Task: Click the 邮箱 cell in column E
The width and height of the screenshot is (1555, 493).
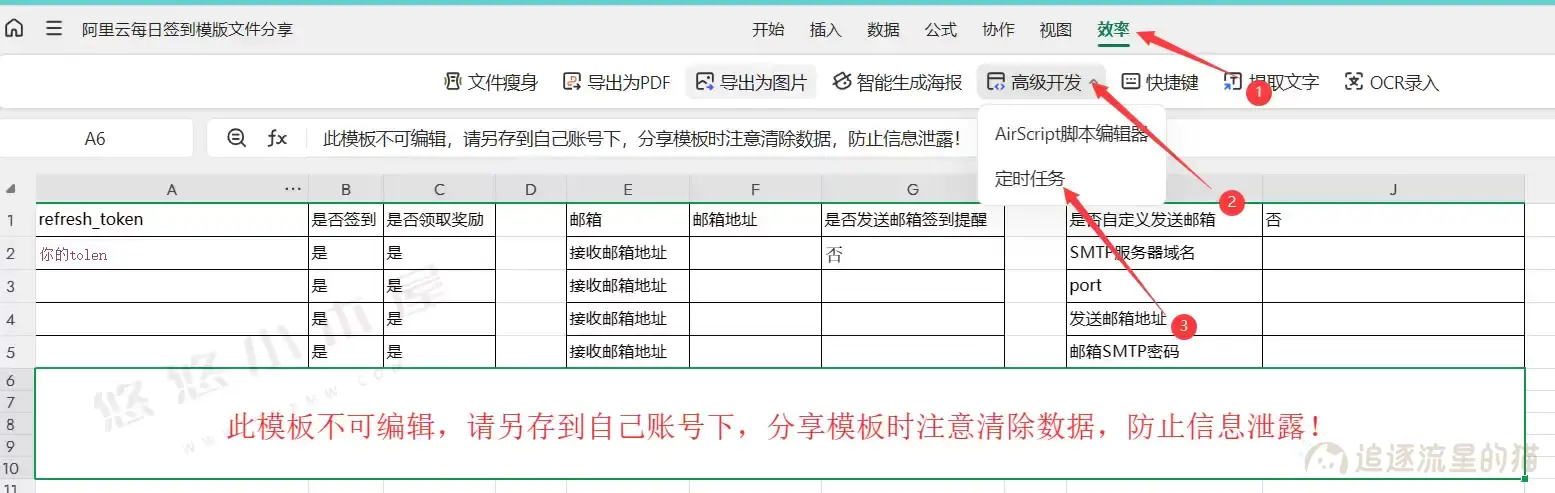Action: point(627,220)
